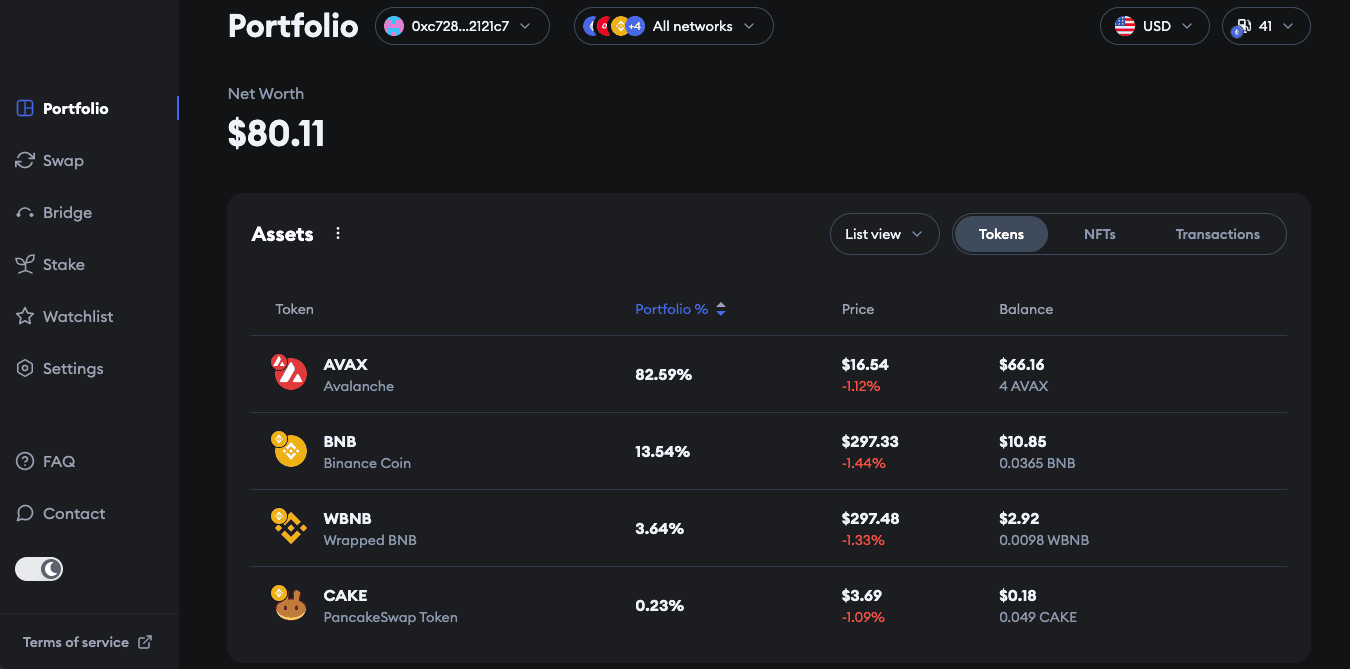Click the 0.049 CAKE balance amount
Screen dimensions: 1350x669
(1038, 617)
